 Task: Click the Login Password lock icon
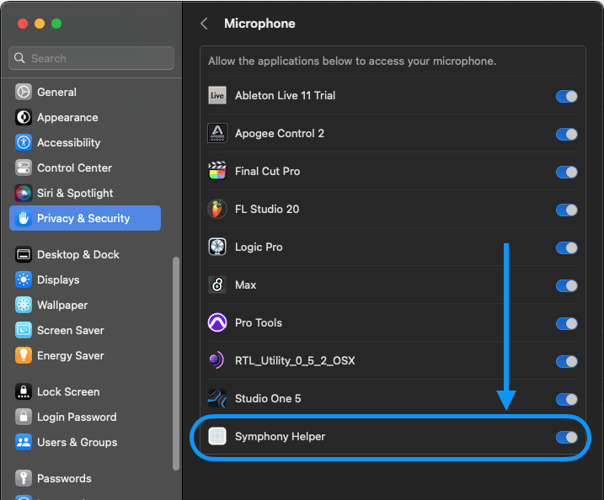point(23,417)
